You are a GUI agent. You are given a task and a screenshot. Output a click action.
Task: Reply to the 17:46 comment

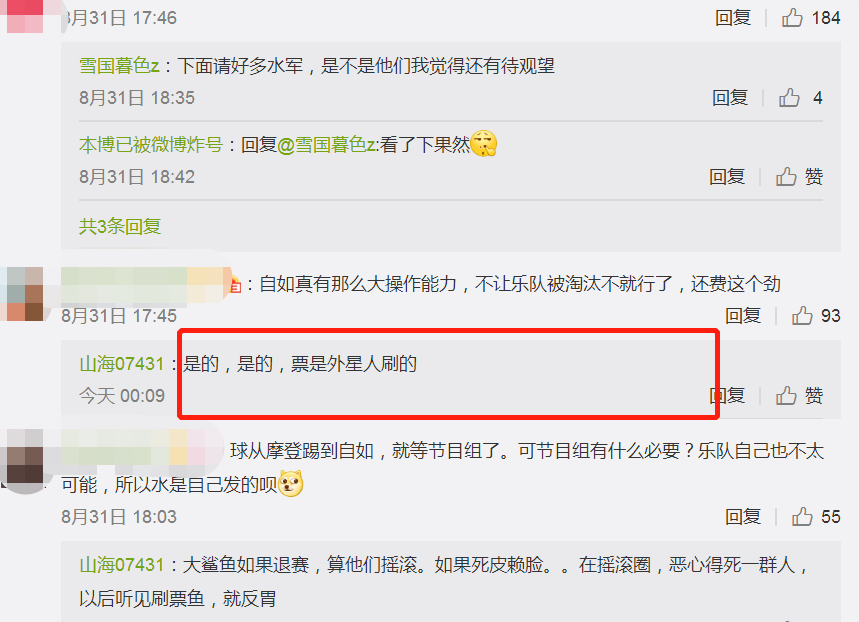tap(733, 18)
